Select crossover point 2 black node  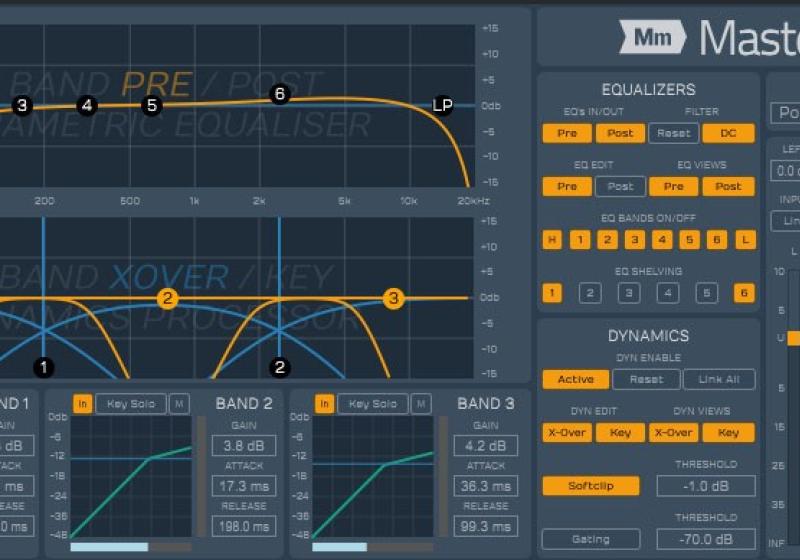(280, 367)
